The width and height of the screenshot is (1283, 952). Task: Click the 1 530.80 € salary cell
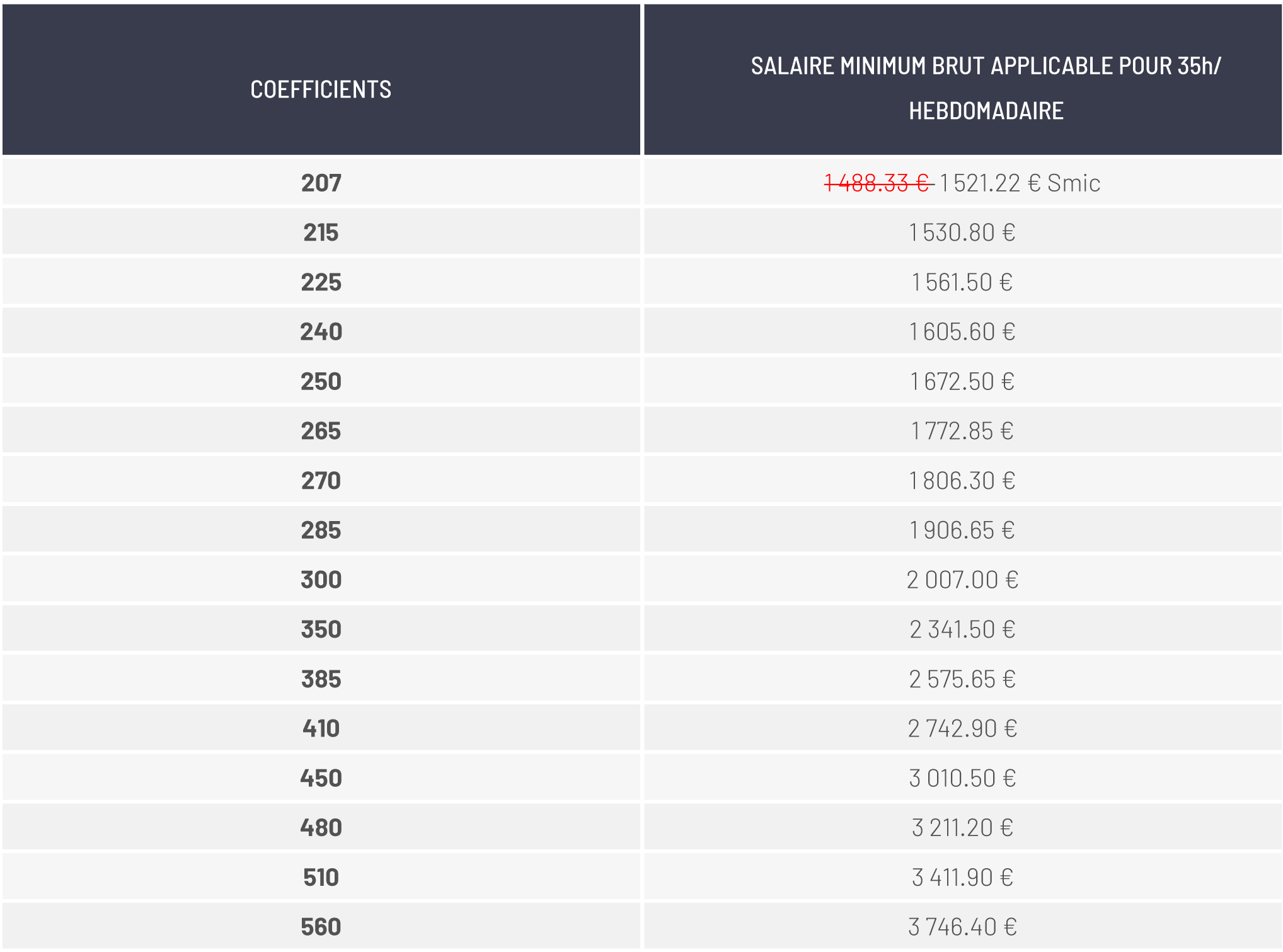[x=963, y=232]
